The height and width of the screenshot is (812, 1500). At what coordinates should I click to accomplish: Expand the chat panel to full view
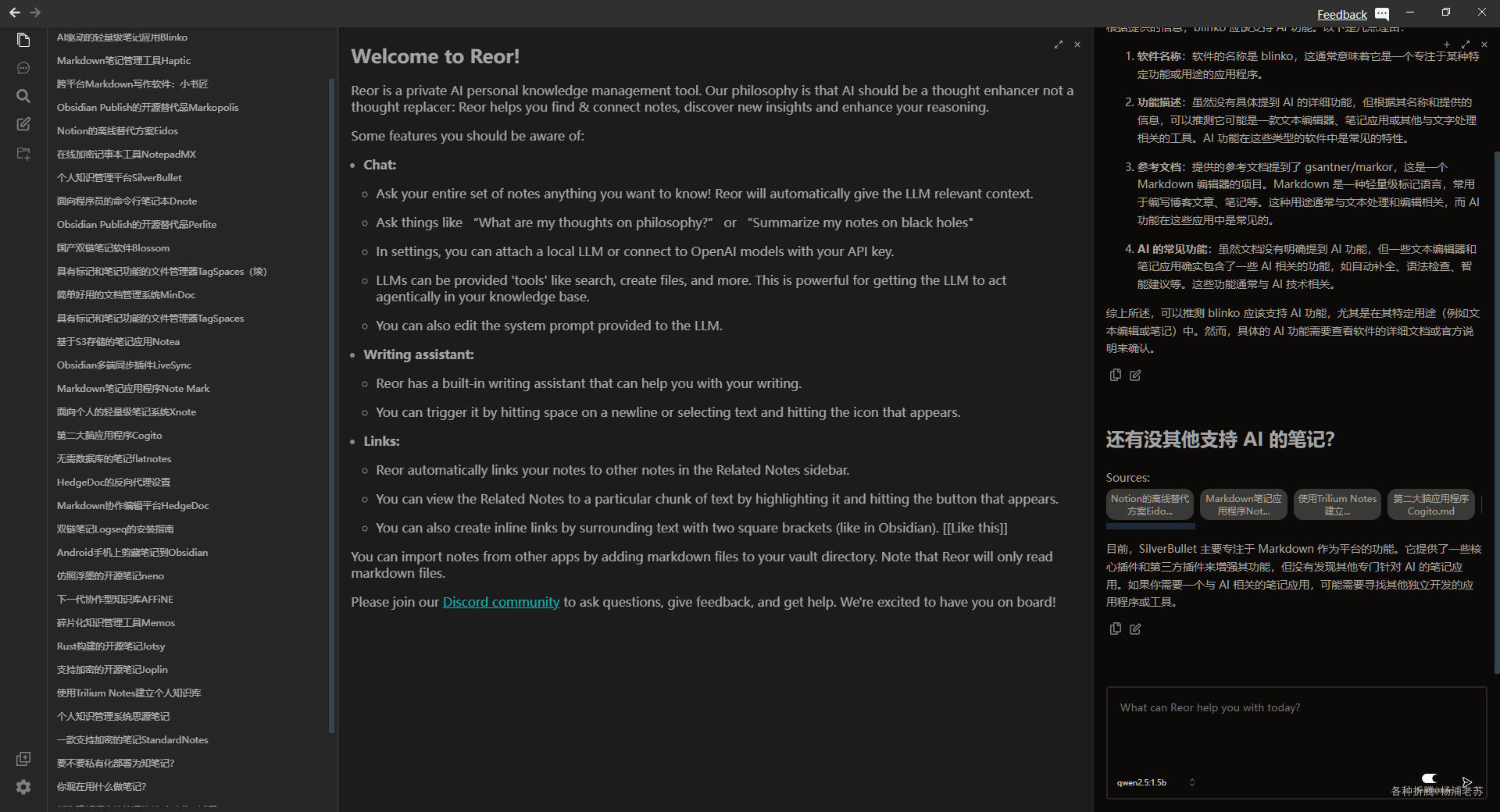pos(1466,45)
